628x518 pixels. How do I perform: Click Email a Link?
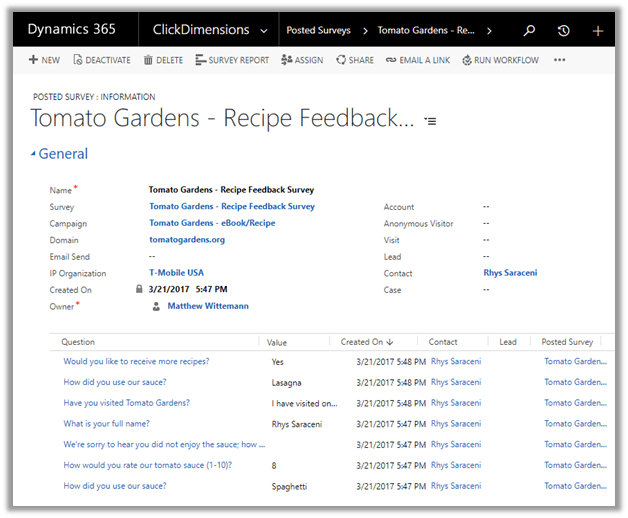(418, 60)
